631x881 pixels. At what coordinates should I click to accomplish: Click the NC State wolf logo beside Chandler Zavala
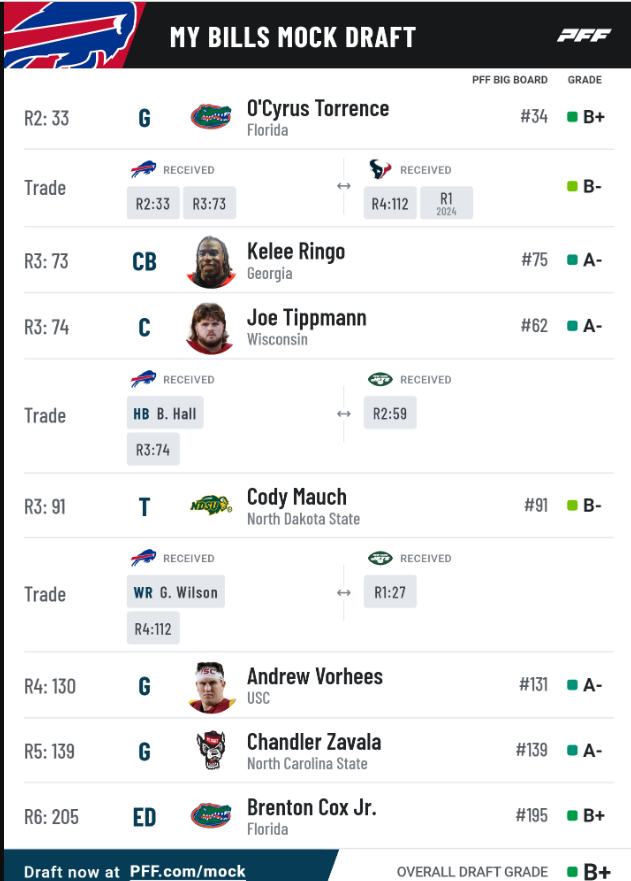pos(211,750)
